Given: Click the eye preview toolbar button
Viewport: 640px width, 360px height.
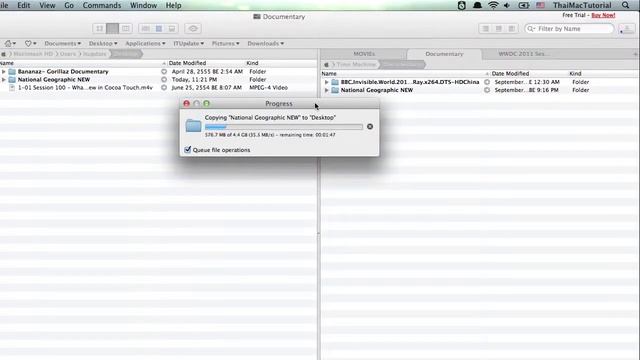Looking at the screenshot, I should [193, 29].
